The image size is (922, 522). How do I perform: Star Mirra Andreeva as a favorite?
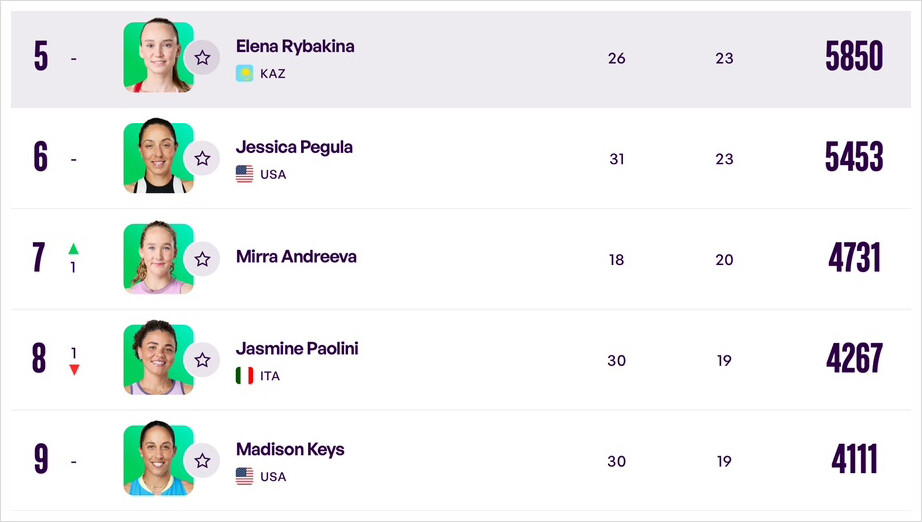point(202,259)
